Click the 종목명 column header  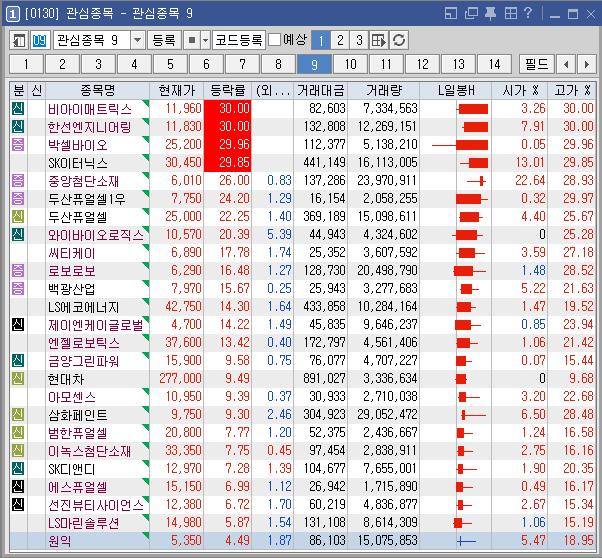coord(98,91)
